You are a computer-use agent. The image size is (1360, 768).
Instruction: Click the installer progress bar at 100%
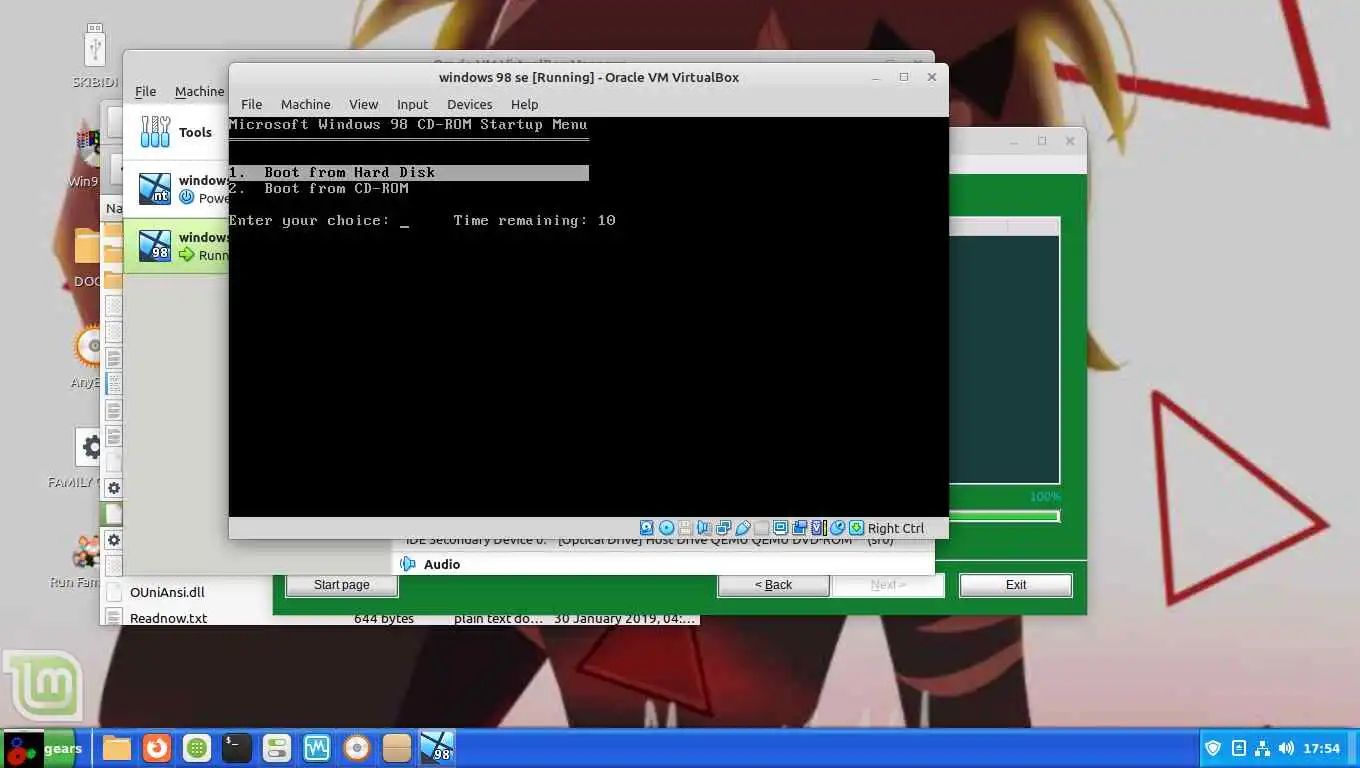point(1003,516)
